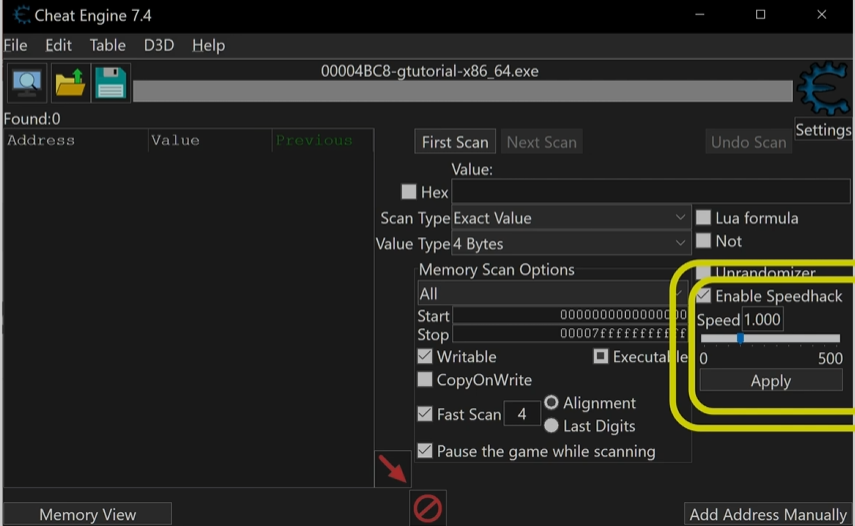Toggle the Not checkbox
Viewport: 855px width, 526px height.
point(703,240)
